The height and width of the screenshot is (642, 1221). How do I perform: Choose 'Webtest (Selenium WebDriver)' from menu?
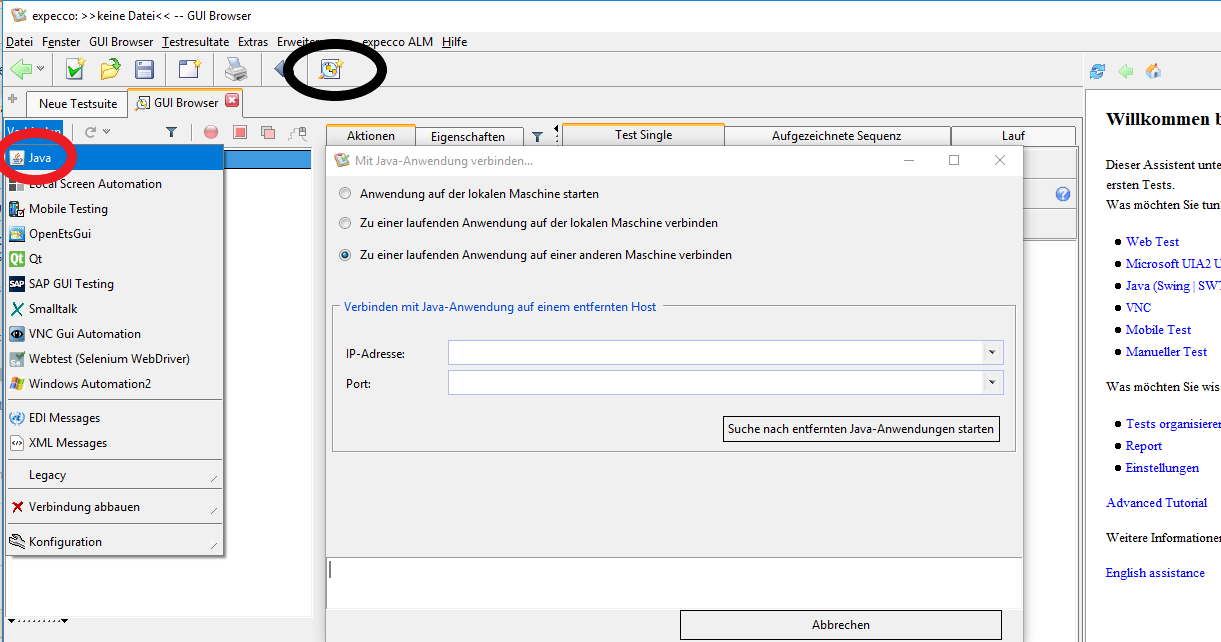click(109, 359)
